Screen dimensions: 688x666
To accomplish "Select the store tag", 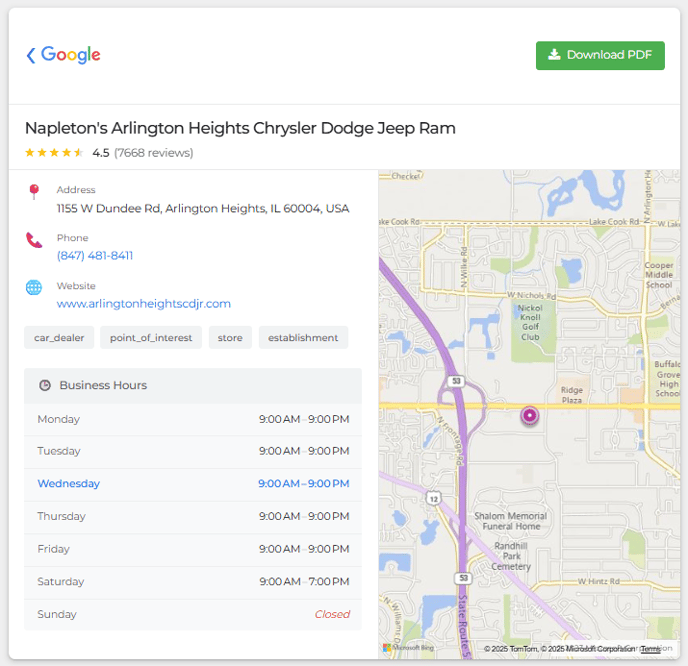I will point(230,337).
